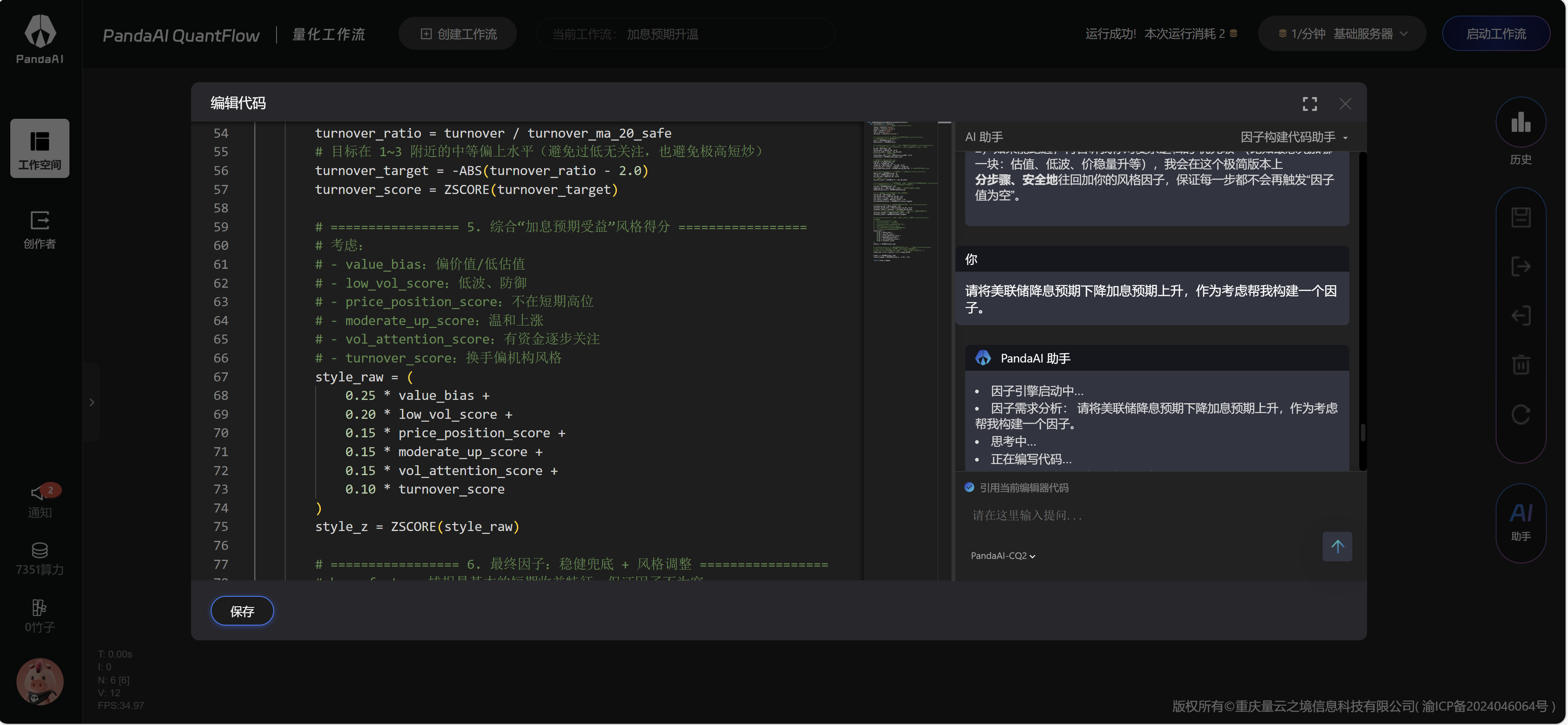This screenshot has width=1568, height=725.
Task: Click the line containing style_z = ZSCORE(style_raw)
Action: 417,526
